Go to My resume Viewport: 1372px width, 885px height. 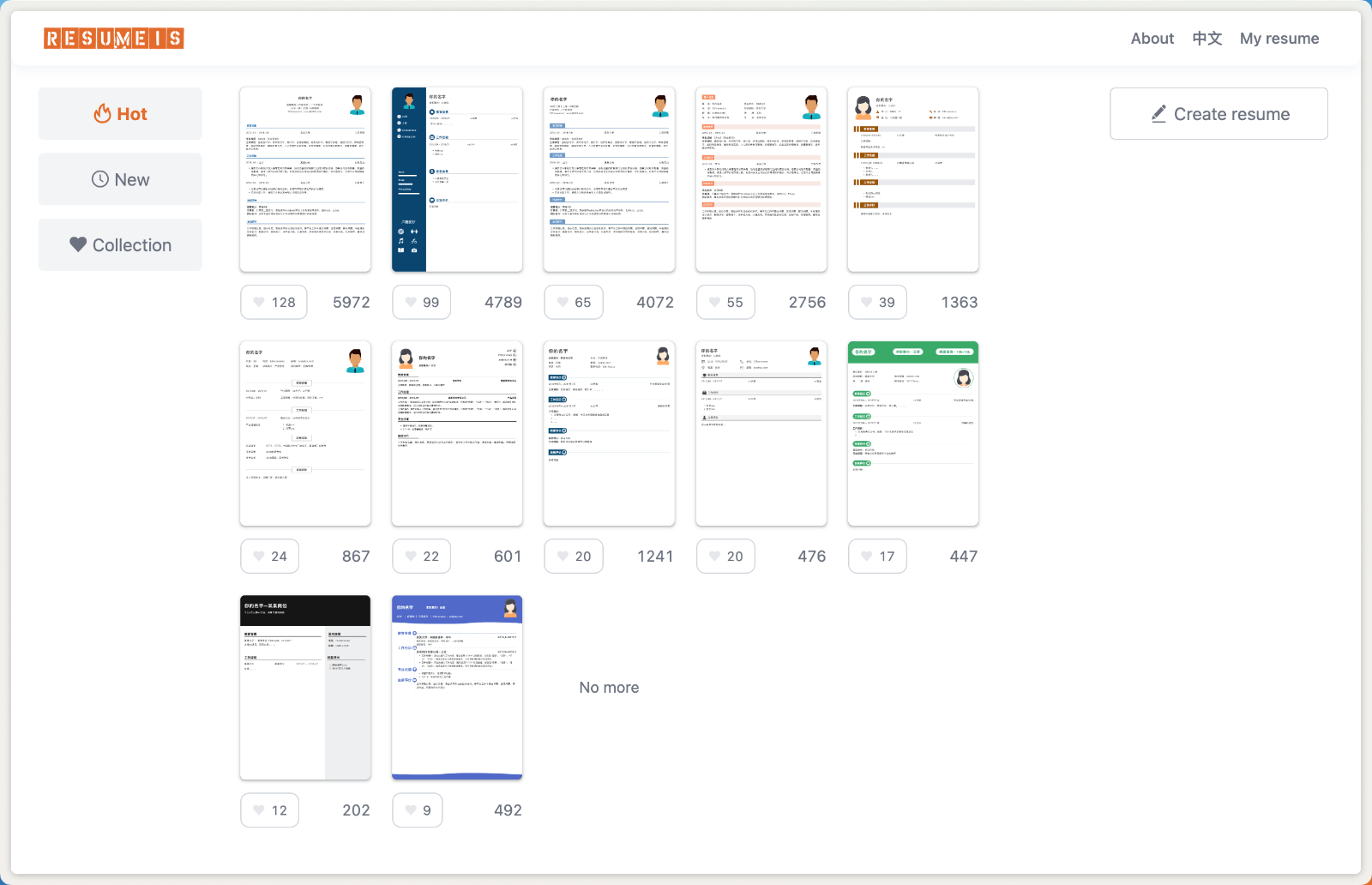[x=1279, y=39]
